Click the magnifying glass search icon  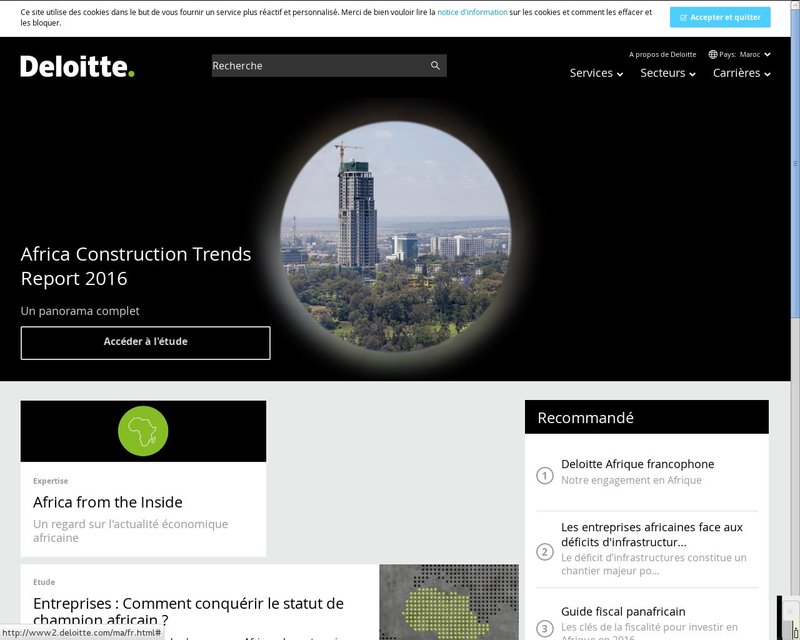click(435, 66)
